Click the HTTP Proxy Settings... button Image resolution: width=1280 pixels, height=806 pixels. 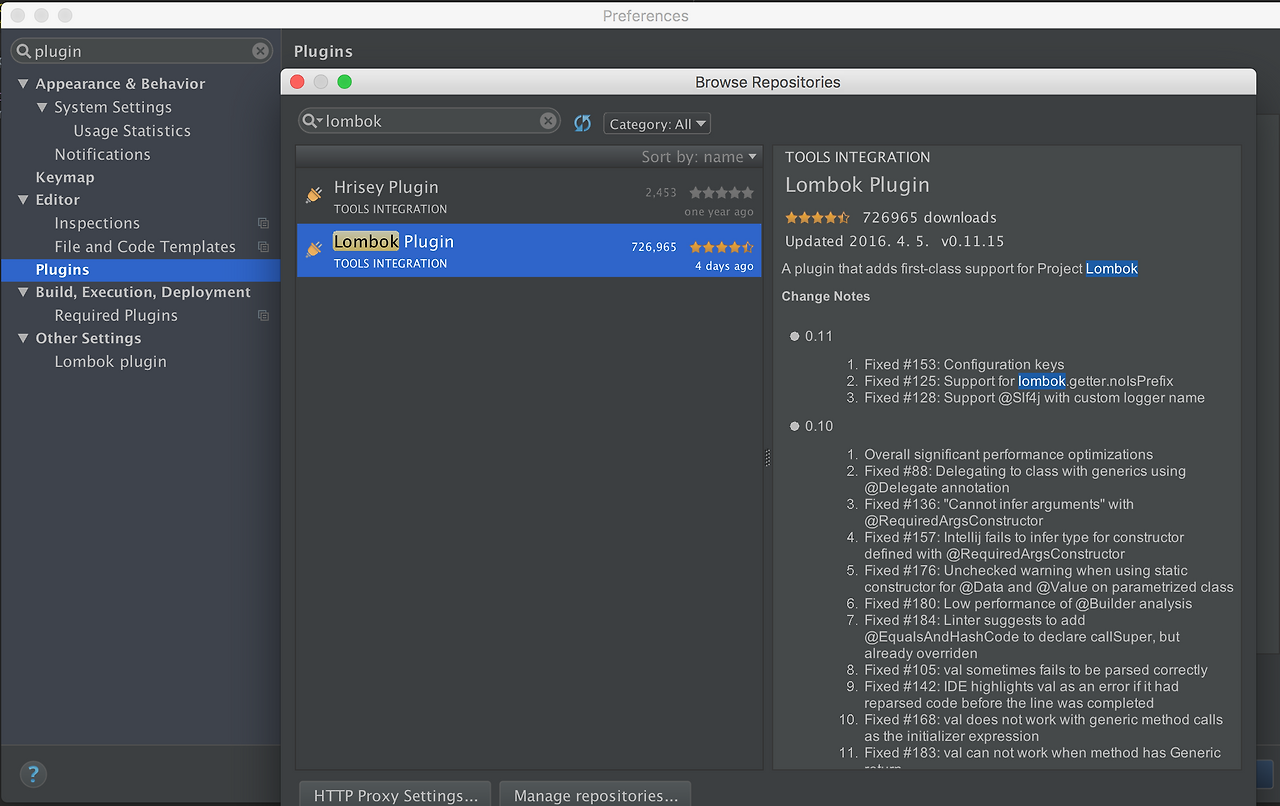(x=395, y=795)
